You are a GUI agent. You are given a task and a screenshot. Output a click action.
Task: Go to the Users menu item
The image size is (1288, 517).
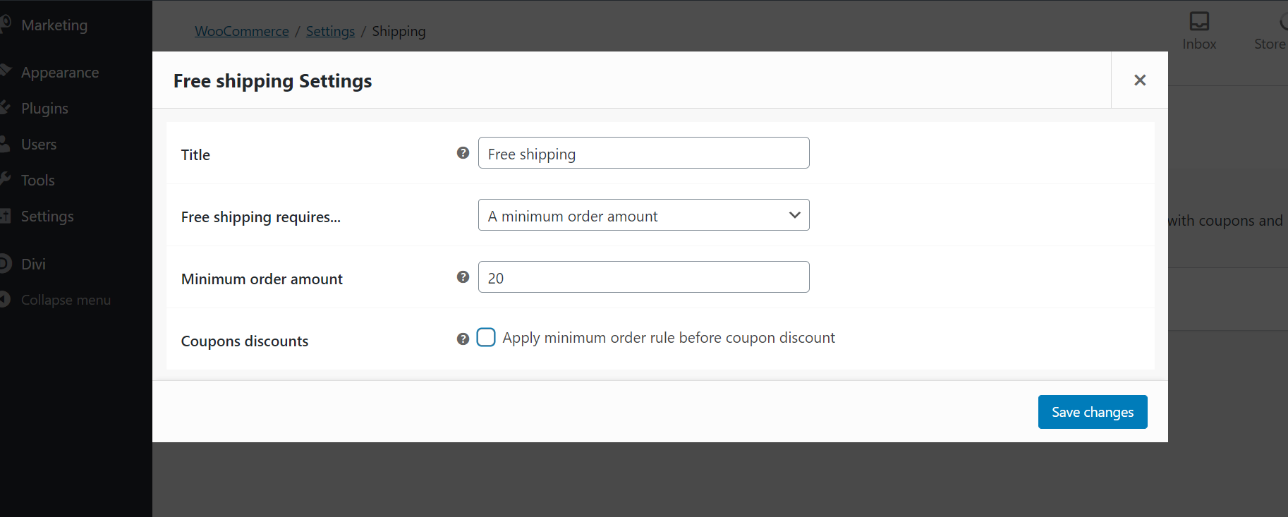click(x=38, y=144)
